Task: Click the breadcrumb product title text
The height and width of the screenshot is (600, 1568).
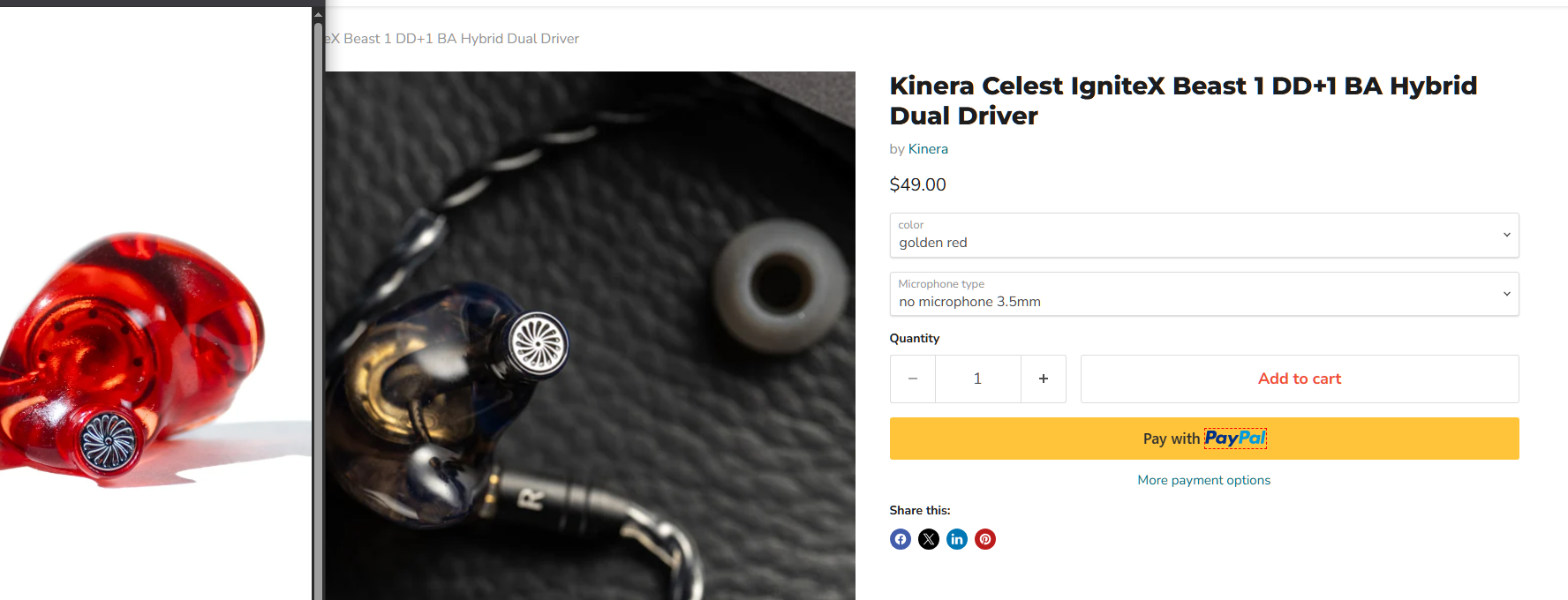Action: pos(452,39)
